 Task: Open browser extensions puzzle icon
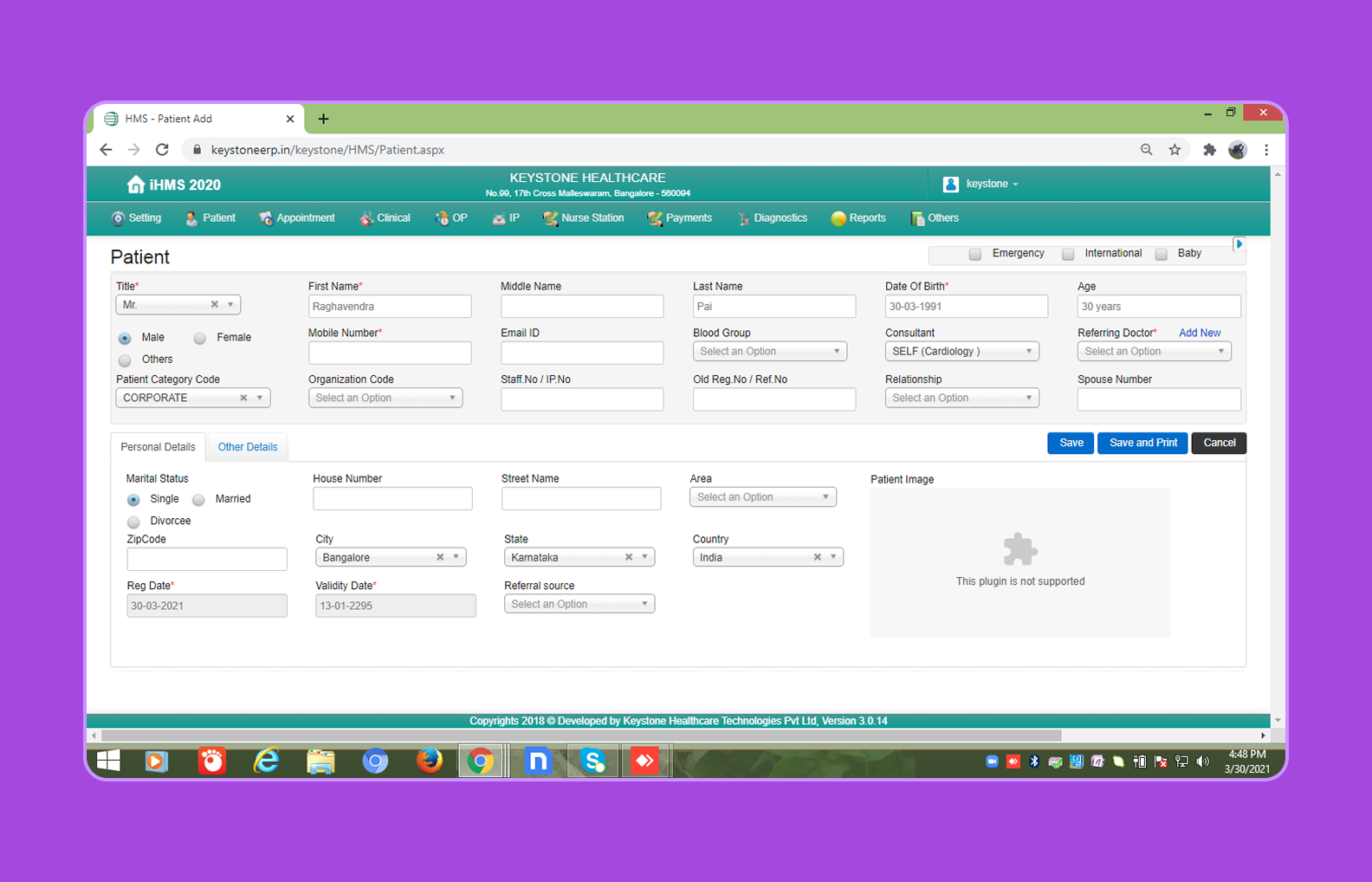click(1209, 150)
